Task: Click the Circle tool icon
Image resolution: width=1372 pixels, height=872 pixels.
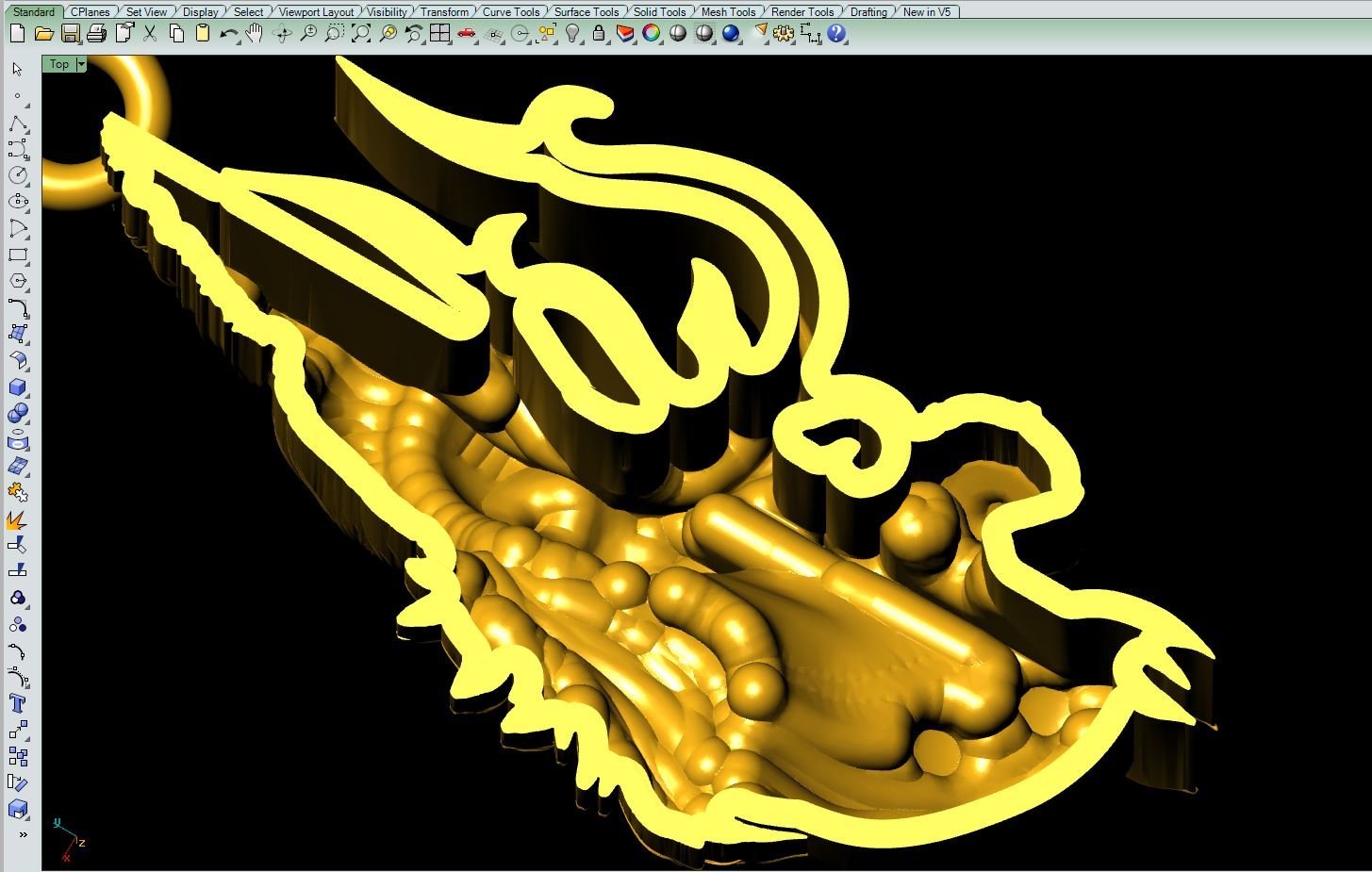Action: click(18, 175)
